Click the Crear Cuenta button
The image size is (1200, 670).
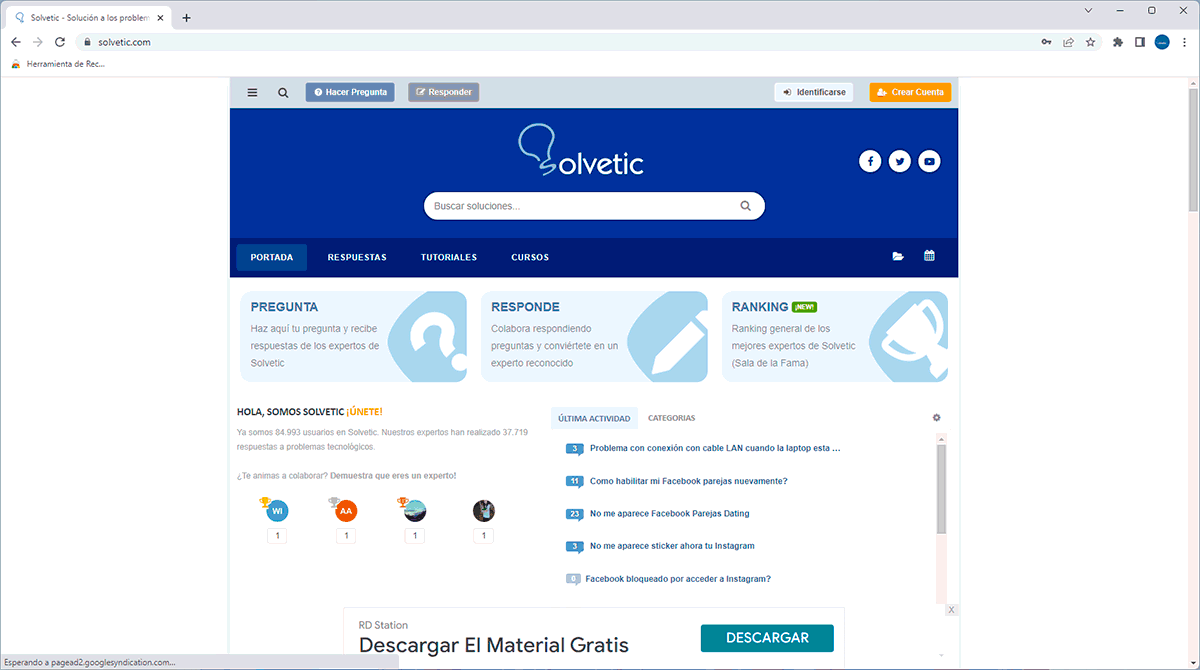(910, 92)
